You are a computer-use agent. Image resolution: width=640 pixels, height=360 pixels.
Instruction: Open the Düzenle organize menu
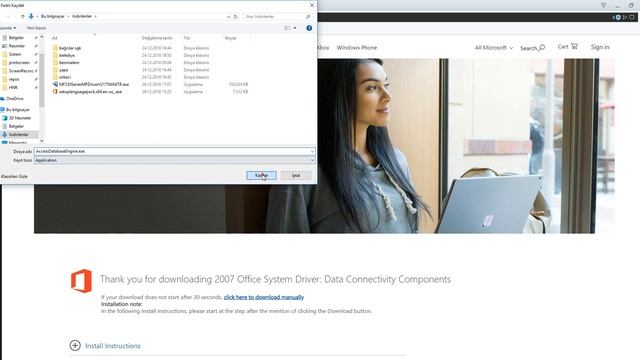point(8,28)
